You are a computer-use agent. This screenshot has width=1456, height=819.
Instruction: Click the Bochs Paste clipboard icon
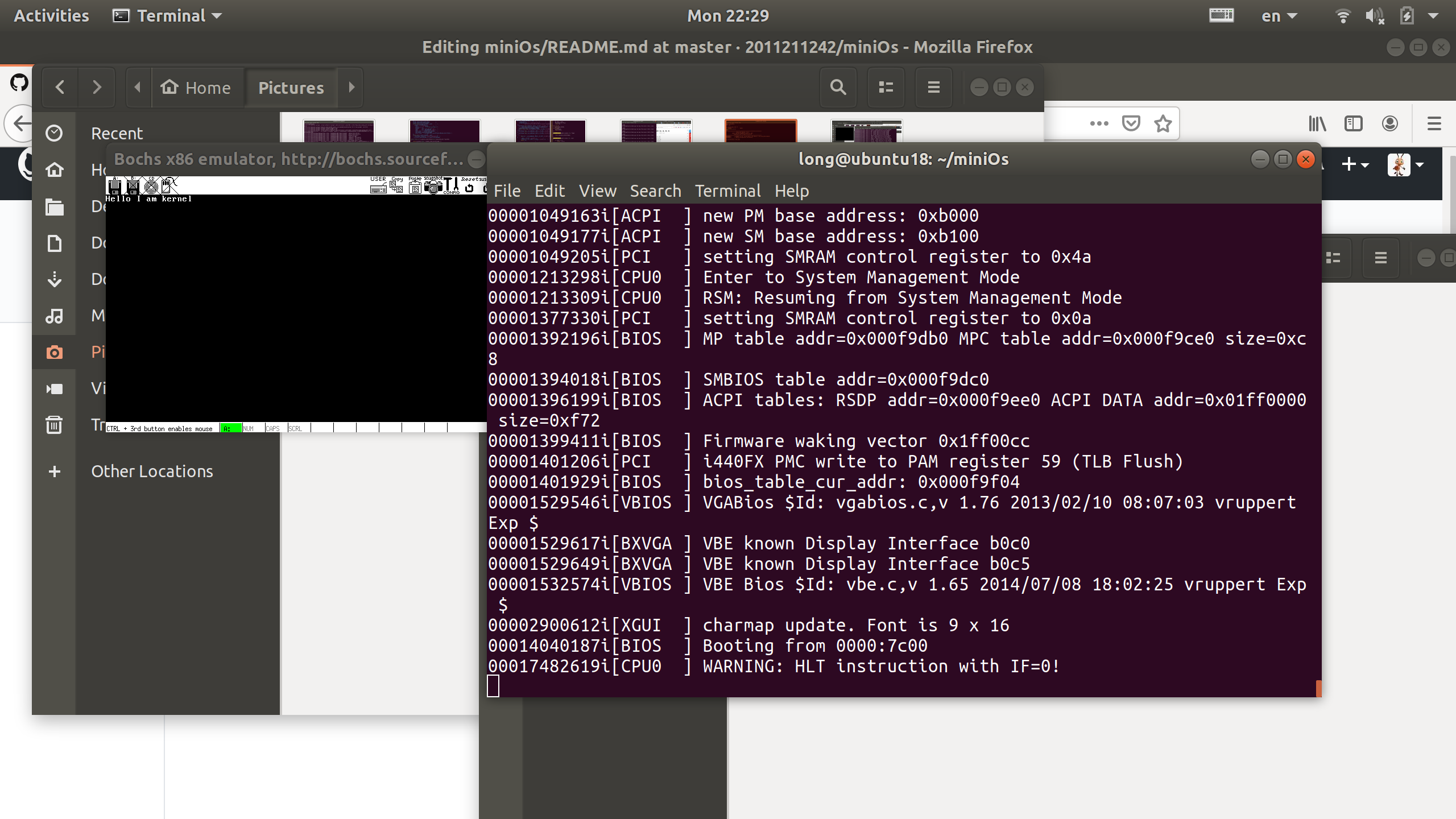[x=415, y=187]
